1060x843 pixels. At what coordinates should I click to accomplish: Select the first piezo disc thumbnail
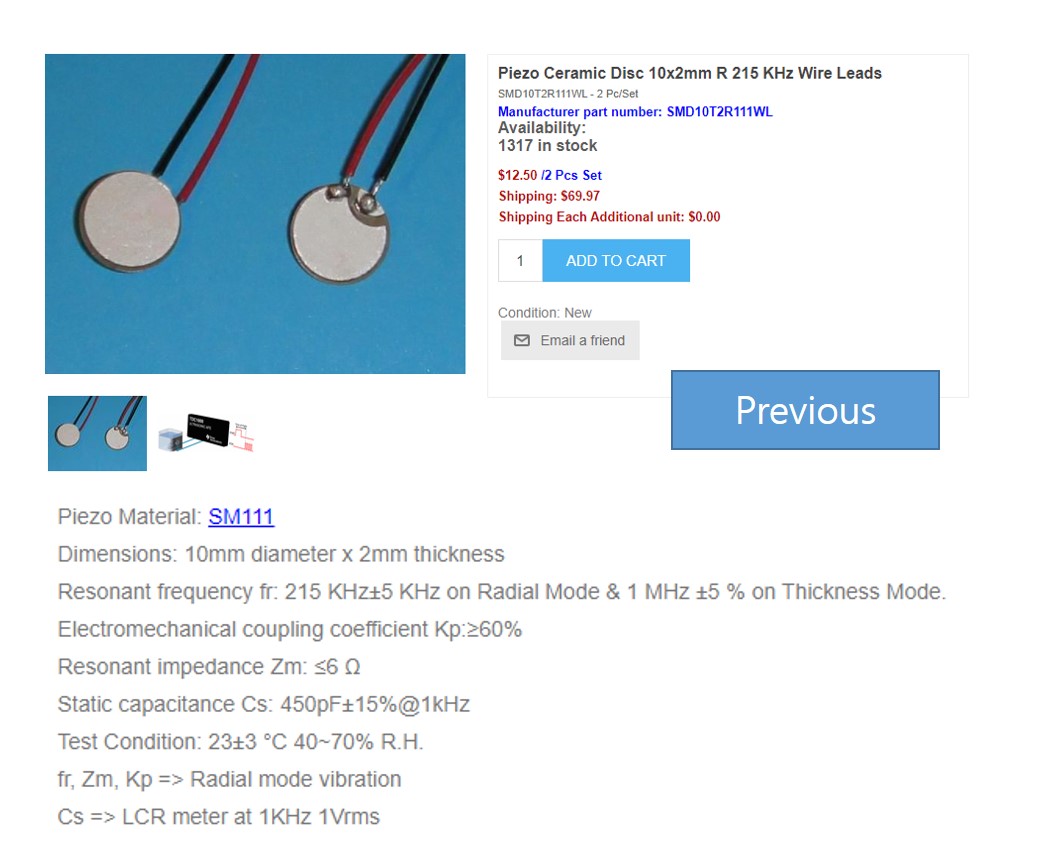[97, 433]
